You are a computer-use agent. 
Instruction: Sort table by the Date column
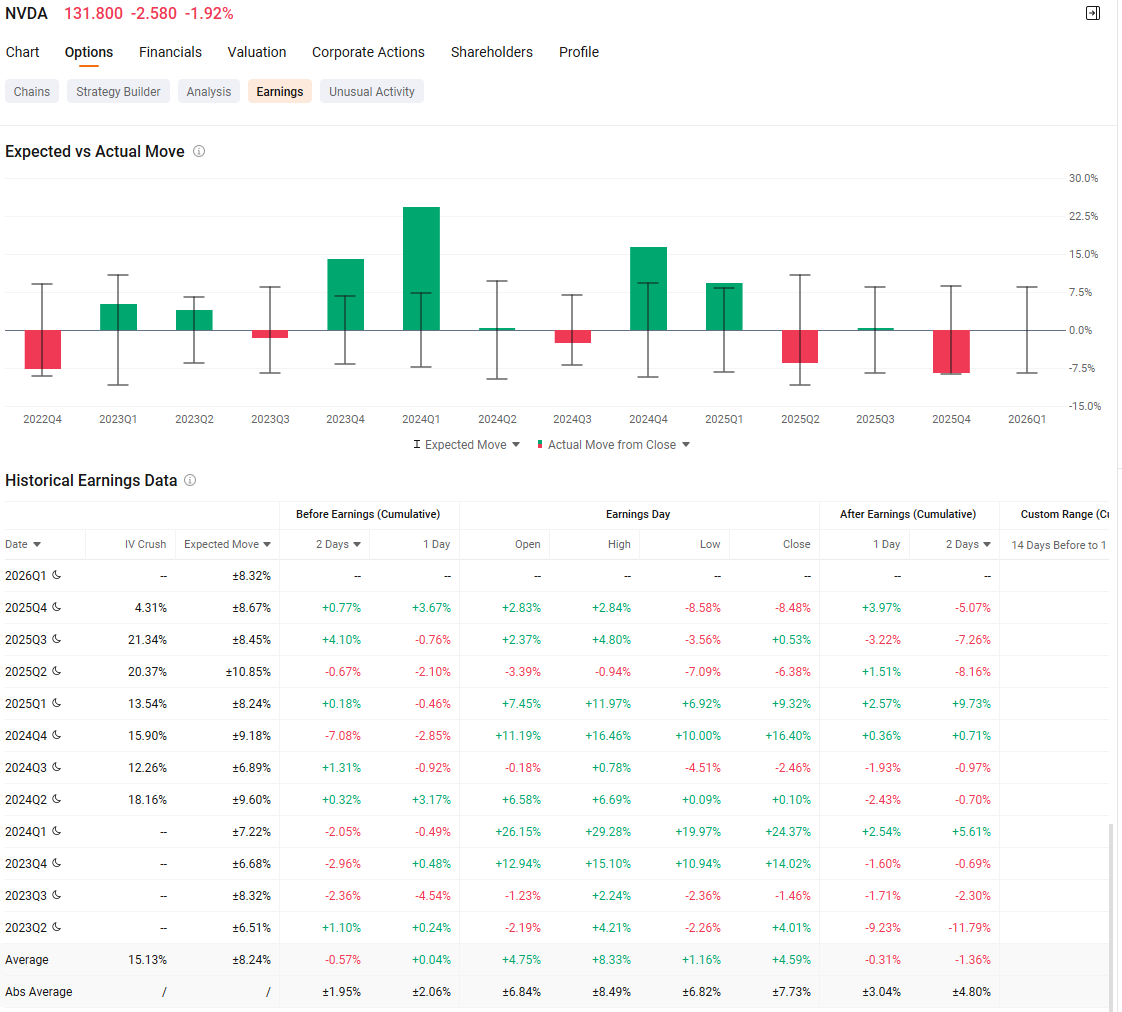[x=23, y=544]
